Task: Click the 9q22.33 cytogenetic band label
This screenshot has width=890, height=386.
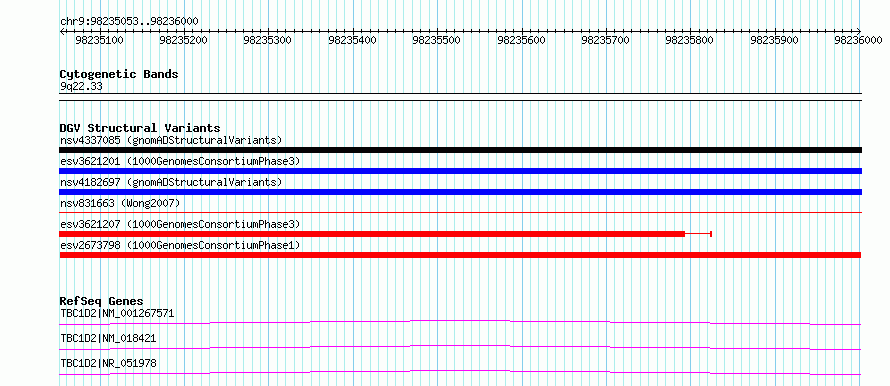Action: click(x=81, y=86)
